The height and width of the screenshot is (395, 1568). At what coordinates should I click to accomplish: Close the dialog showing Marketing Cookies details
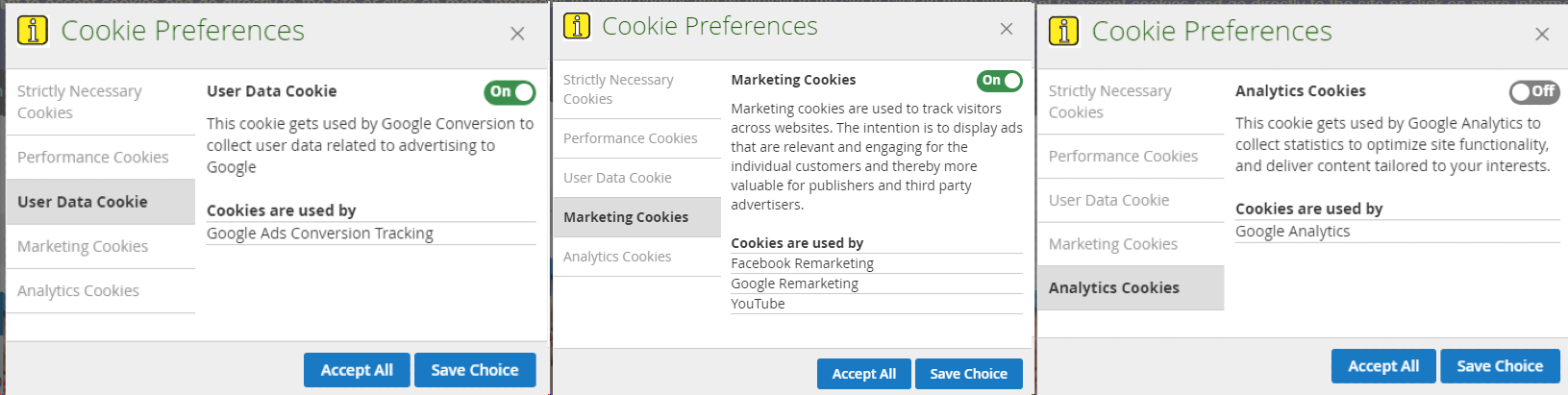(x=1007, y=29)
